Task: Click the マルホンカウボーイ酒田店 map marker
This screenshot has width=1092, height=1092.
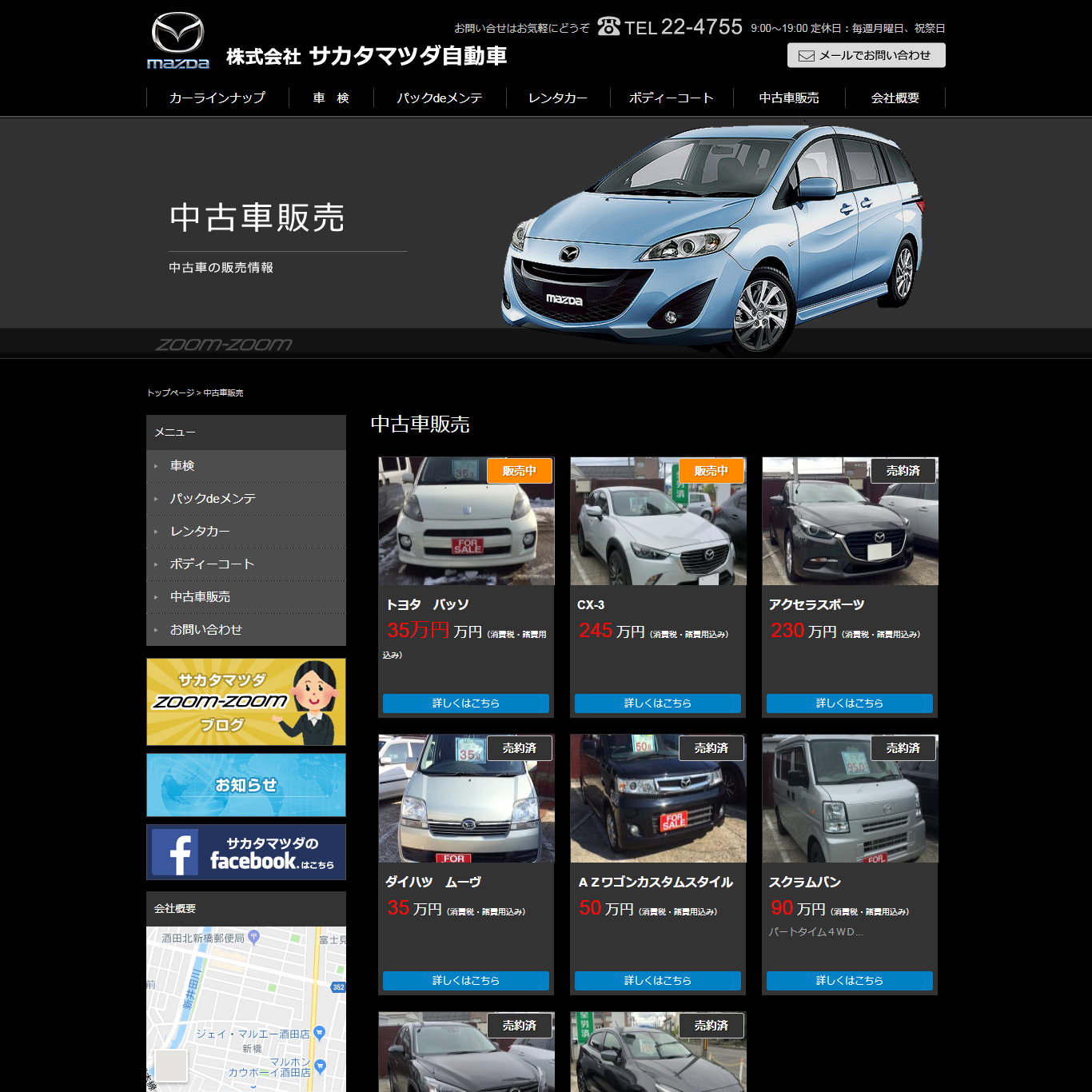Action: 321,1066
